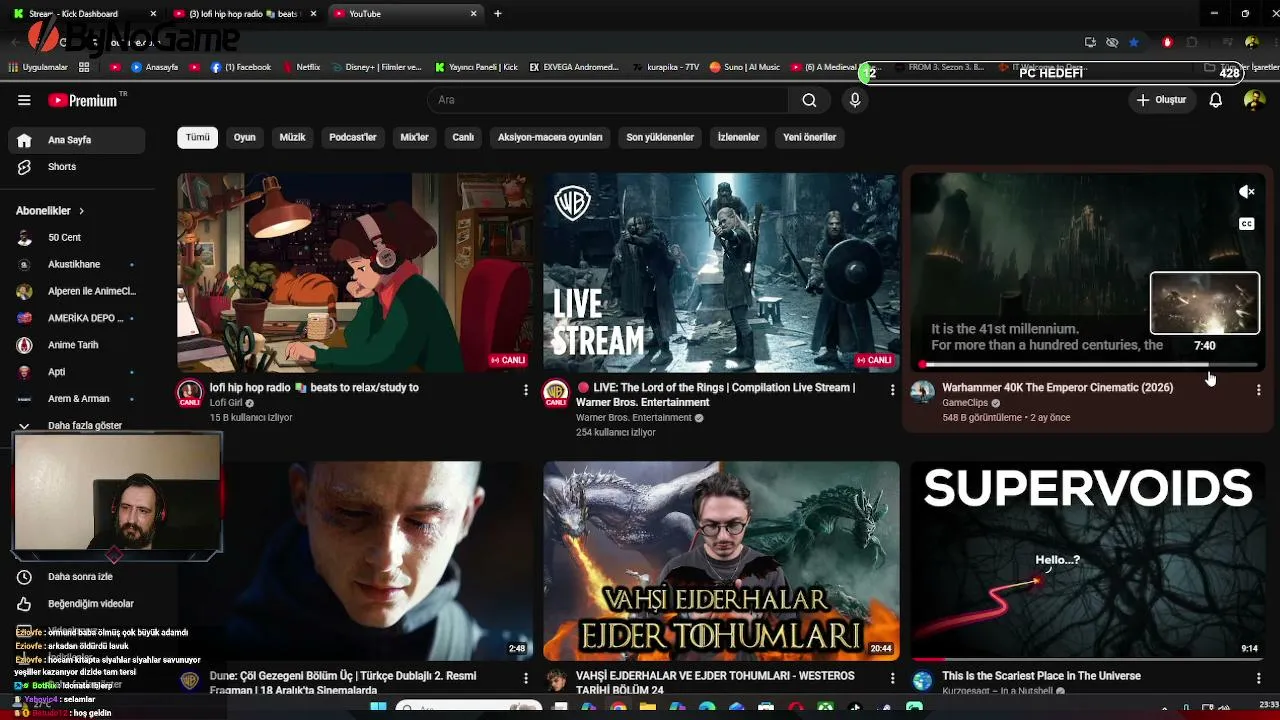Open GameClips channel avatar
The width and height of the screenshot is (1280, 720).
pyautogui.click(x=922, y=392)
